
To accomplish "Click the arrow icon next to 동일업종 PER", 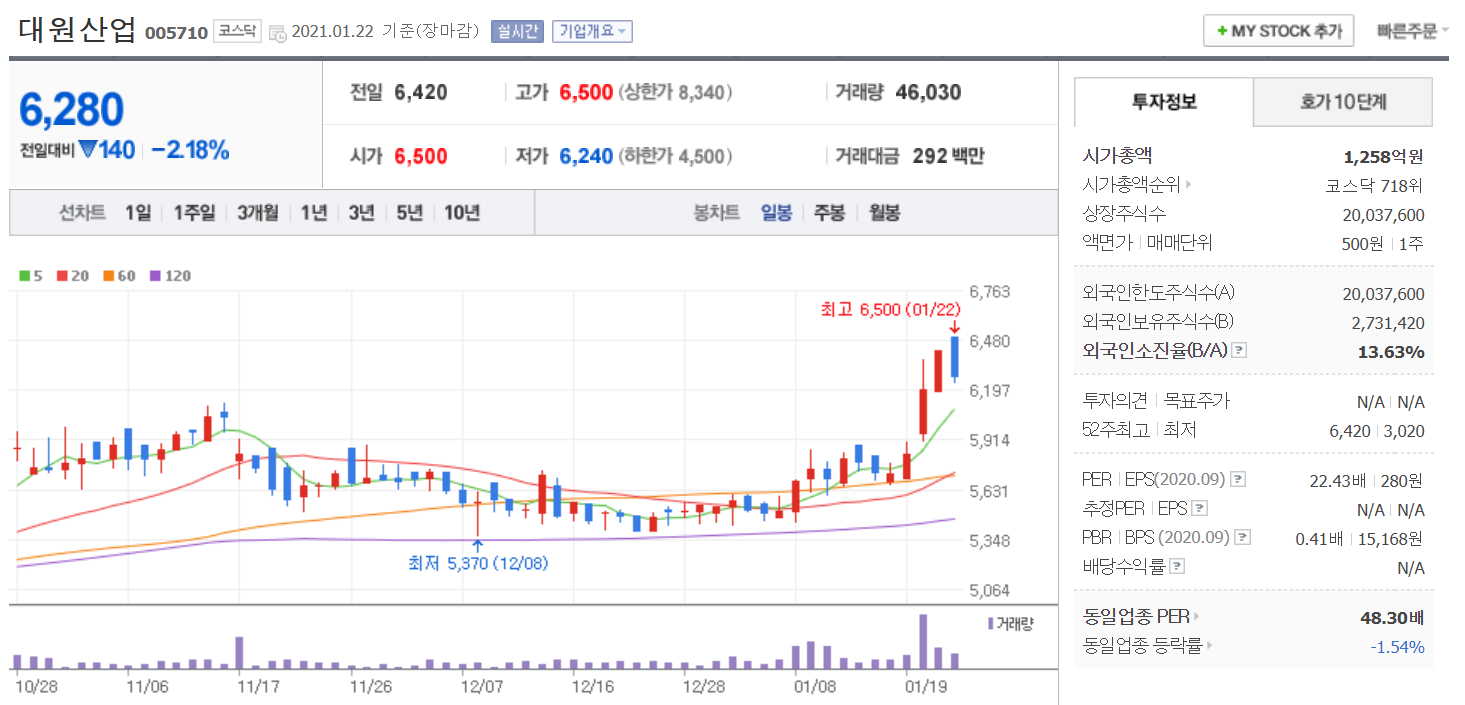I will [1196, 617].
